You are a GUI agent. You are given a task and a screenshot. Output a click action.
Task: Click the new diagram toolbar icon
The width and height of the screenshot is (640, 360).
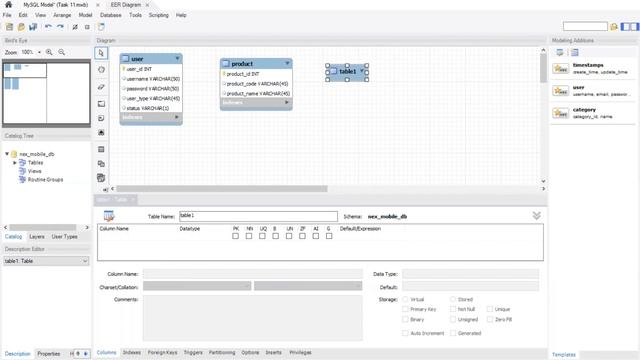[101, 27]
